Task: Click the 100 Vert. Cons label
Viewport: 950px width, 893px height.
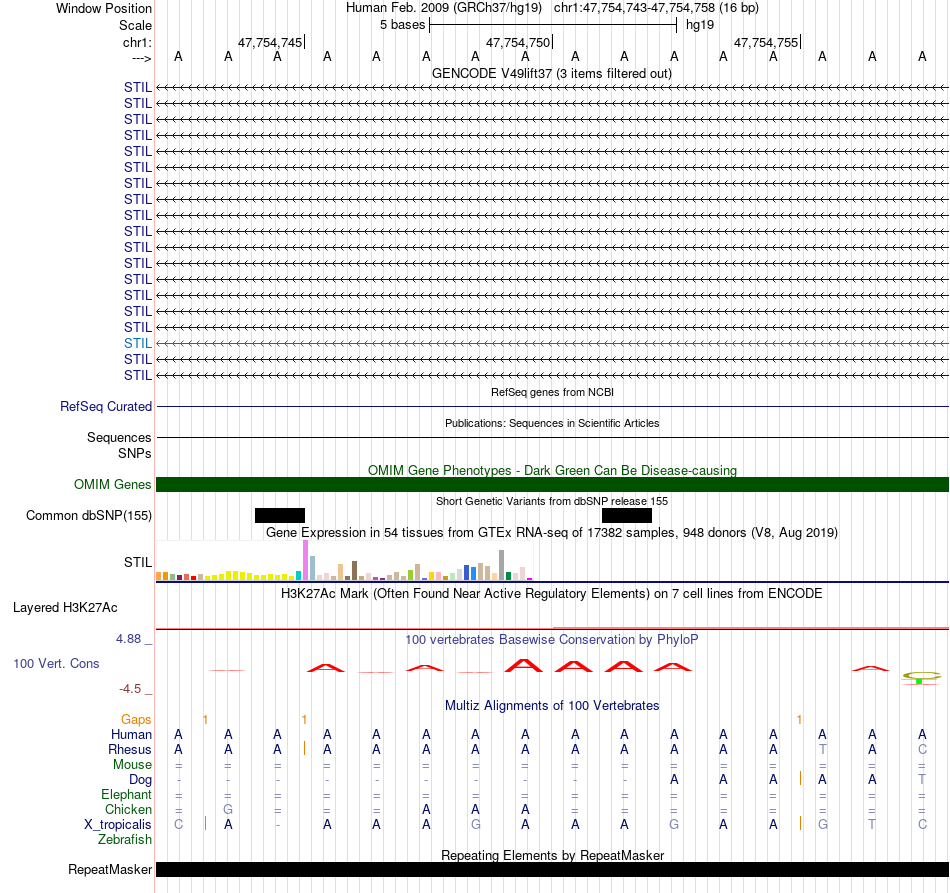Action: (x=56, y=663)
